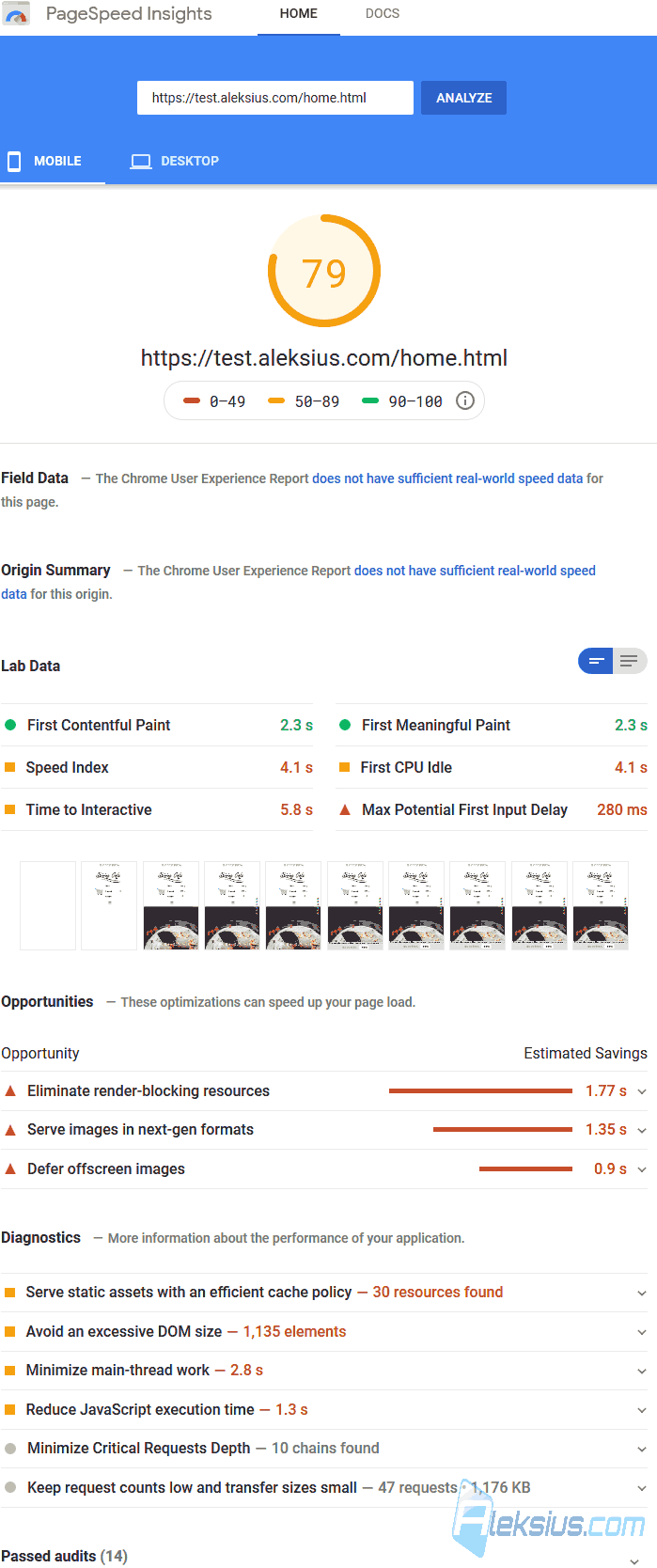Click orange square icon beside Reduce JavaScript execution time

[10, 1409]
